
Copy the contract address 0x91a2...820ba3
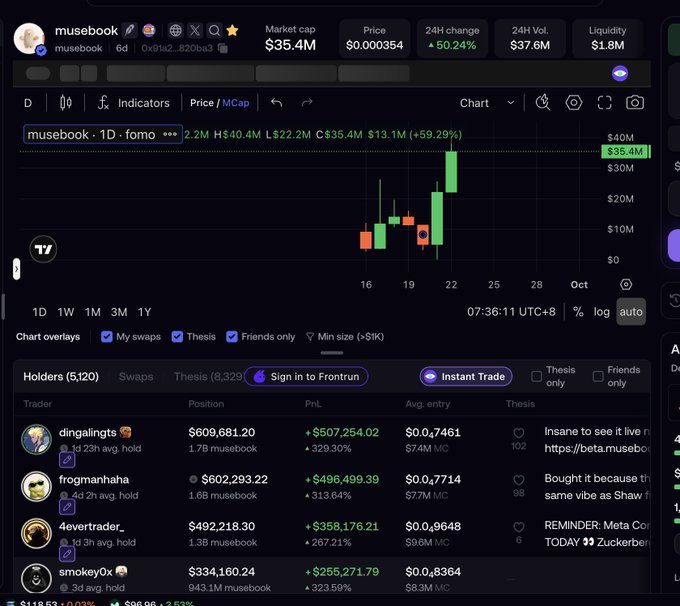(223, 48)
